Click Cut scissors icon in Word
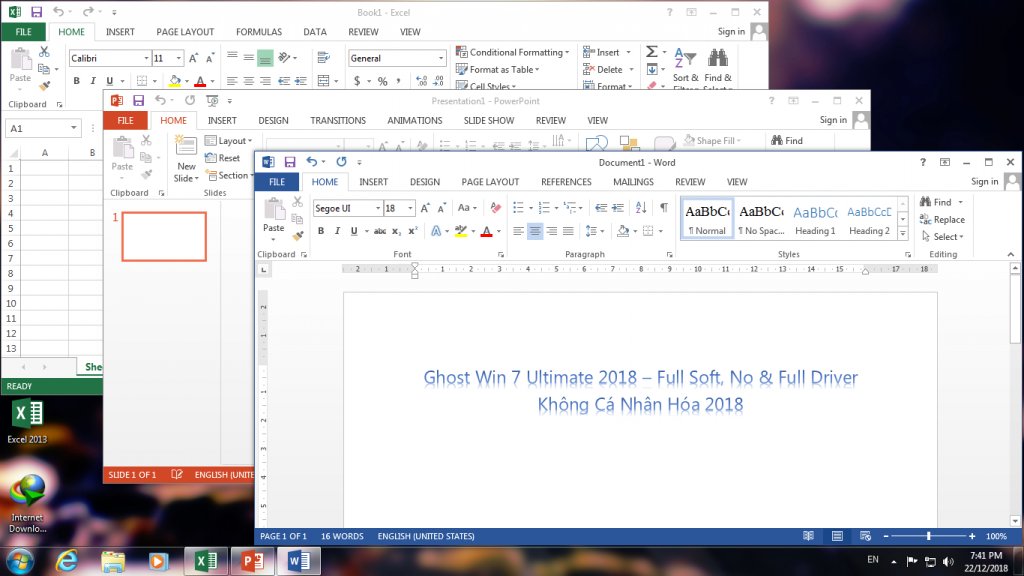 coord(298,202)
